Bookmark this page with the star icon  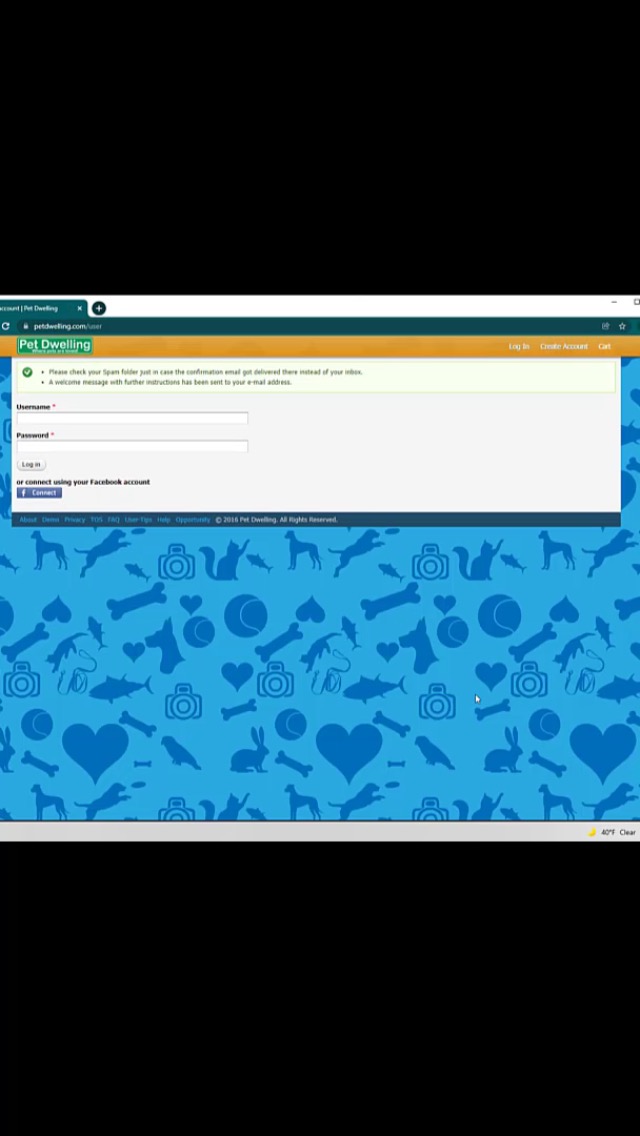[622, 326]
